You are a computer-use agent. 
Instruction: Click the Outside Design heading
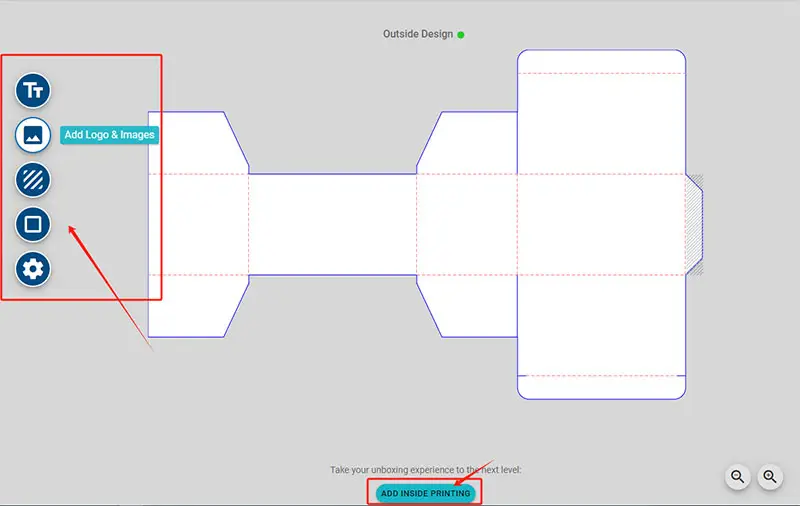[x=417, y=34]
